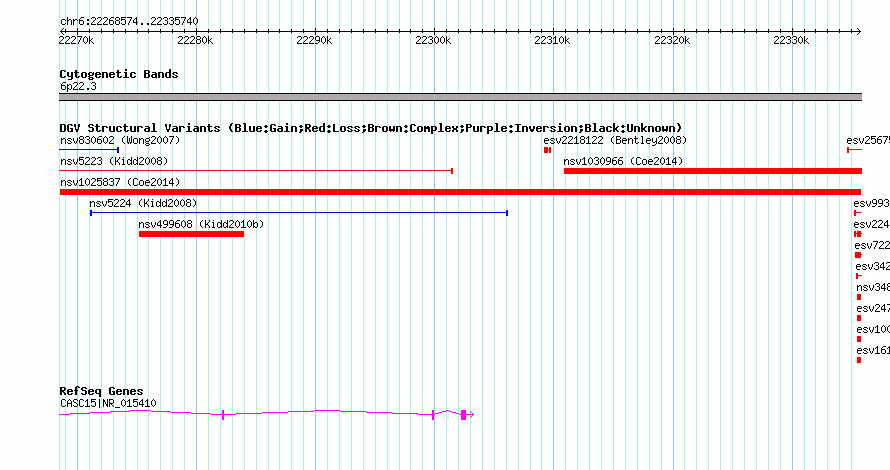
Task: Click the small red esv2218122 marker
Action: pos(547,150)
